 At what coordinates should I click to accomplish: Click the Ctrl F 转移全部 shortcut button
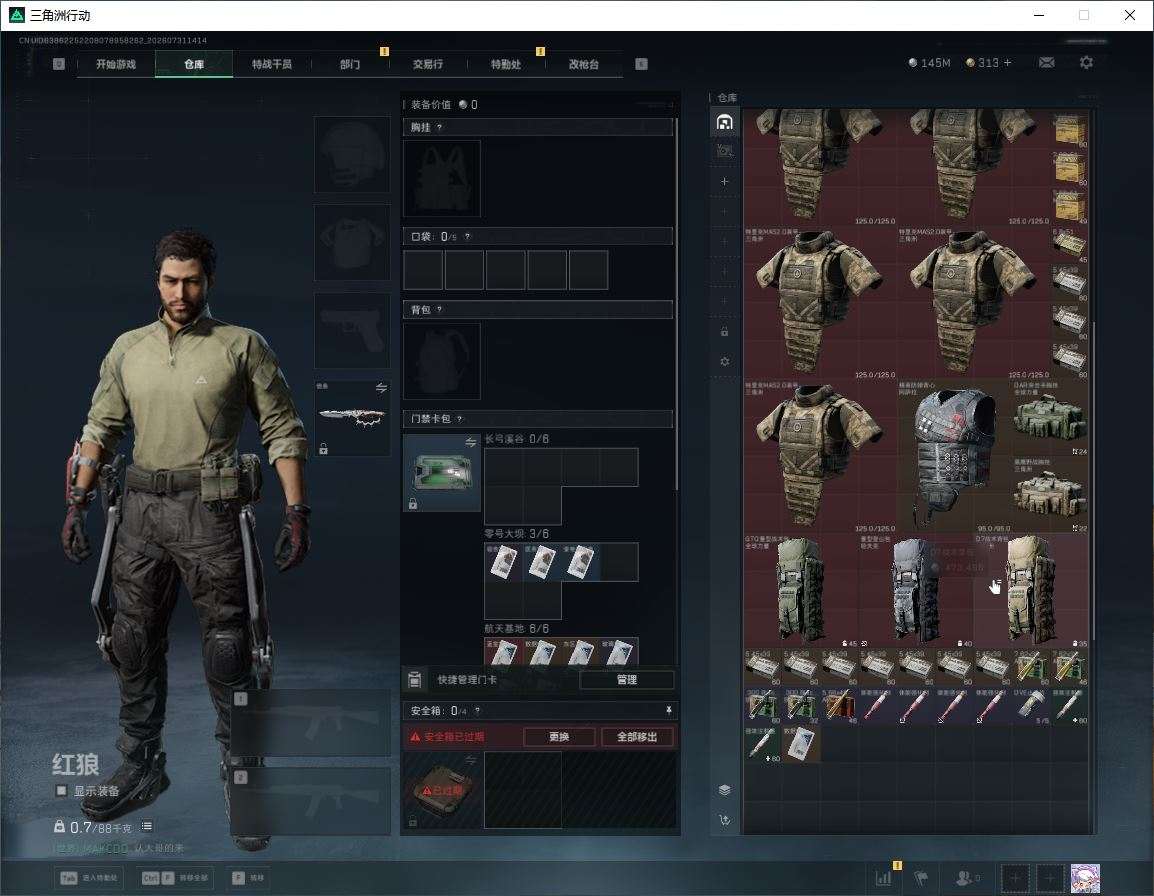click(x=174, y=878)
